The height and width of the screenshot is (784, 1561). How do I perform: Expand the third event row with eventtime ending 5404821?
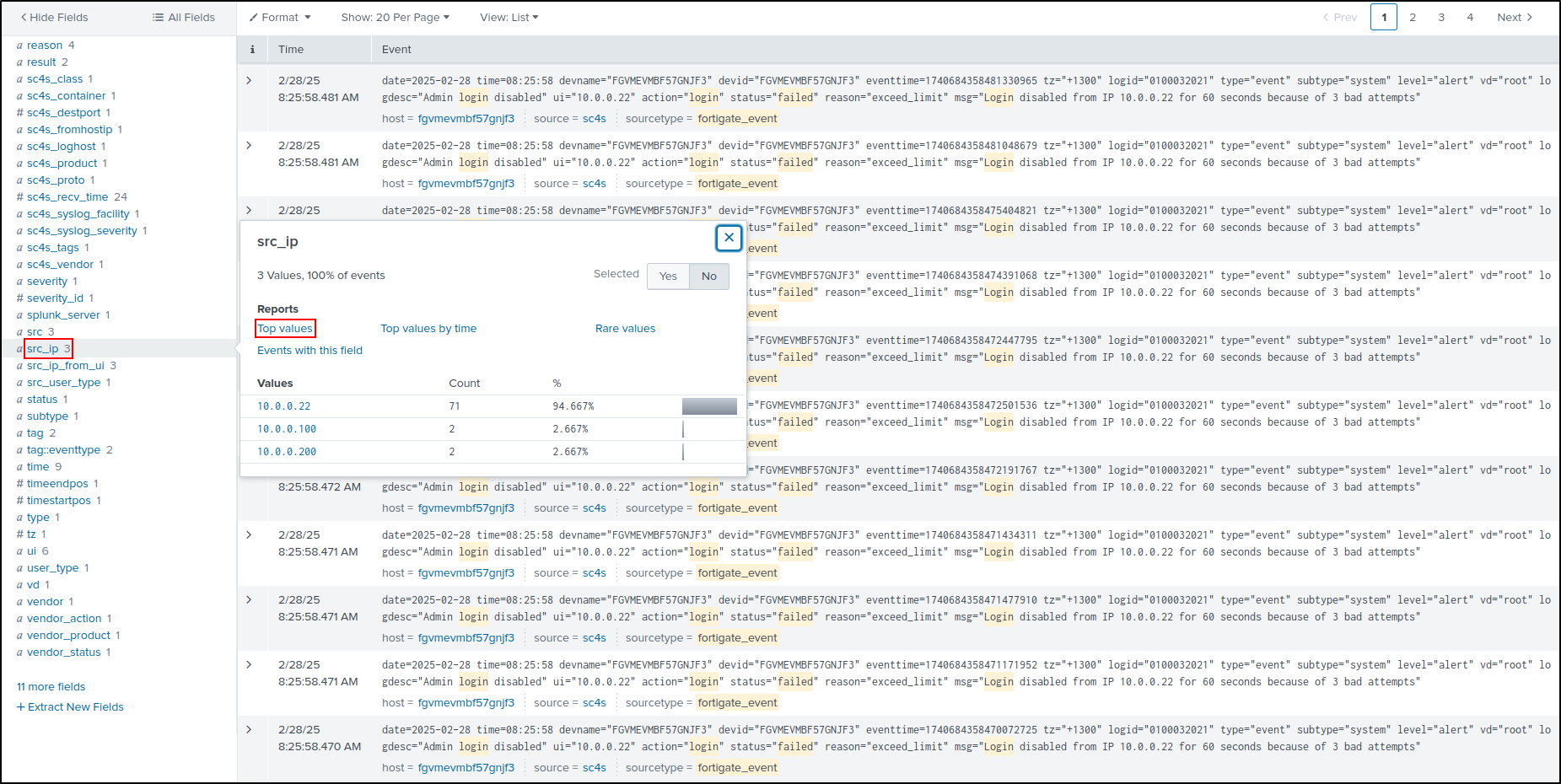(249, 210)
